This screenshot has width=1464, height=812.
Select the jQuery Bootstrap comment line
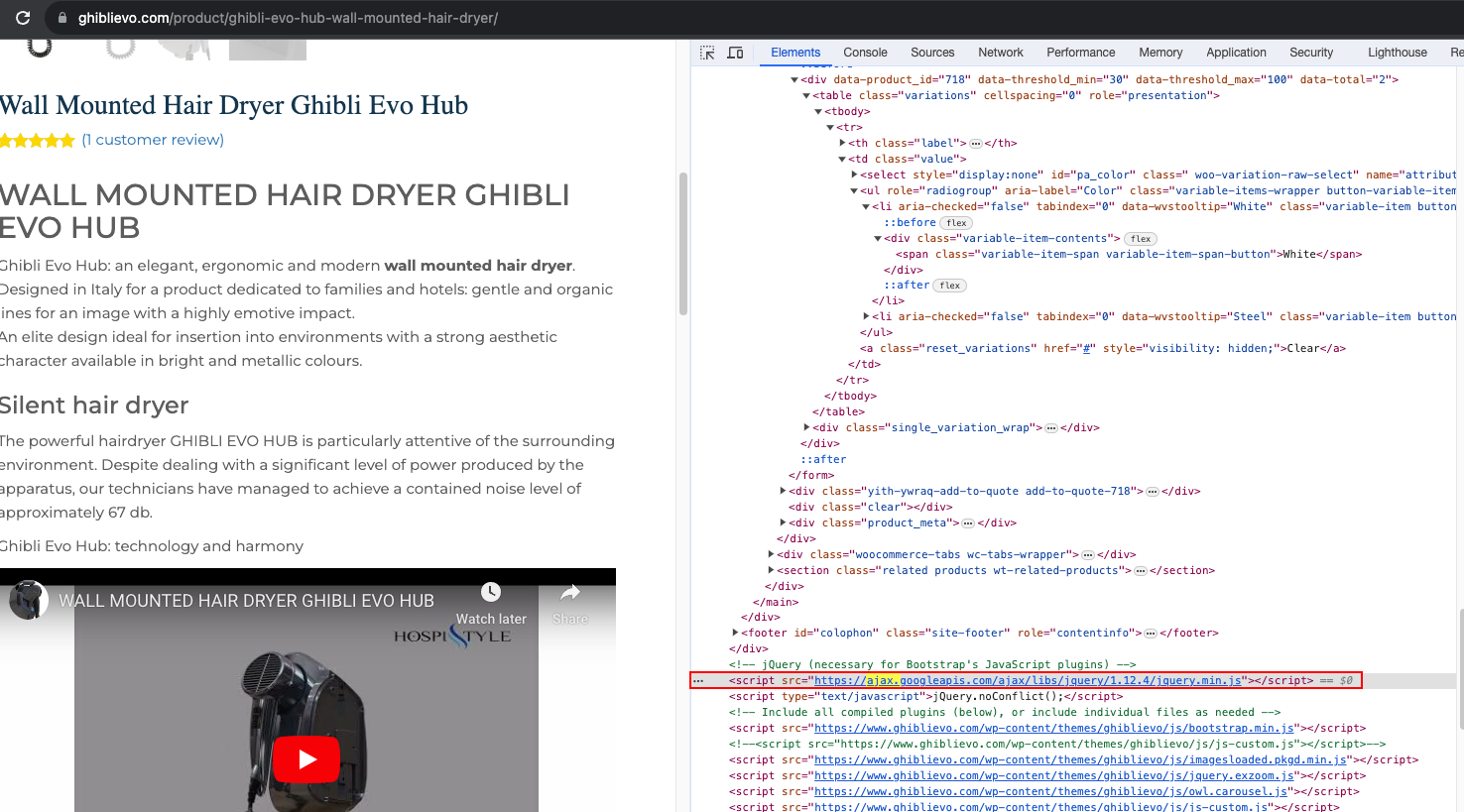[932, 665]
